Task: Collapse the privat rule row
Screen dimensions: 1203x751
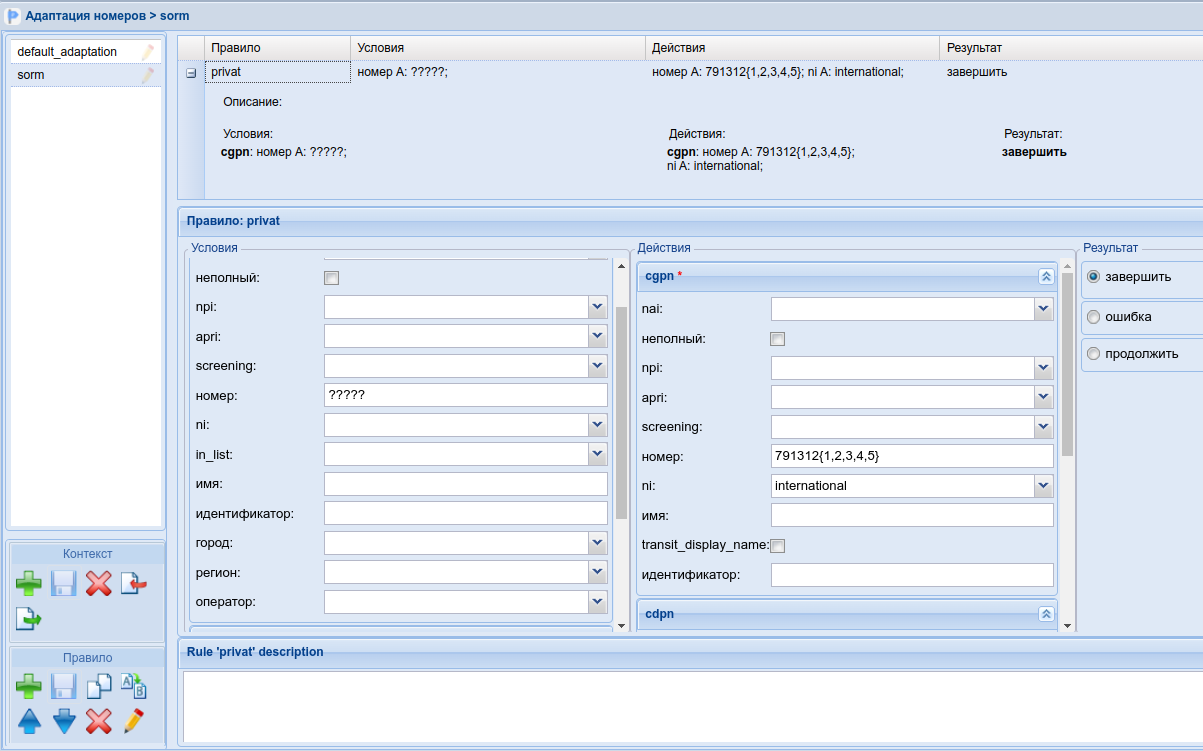Action: point(191,73)
